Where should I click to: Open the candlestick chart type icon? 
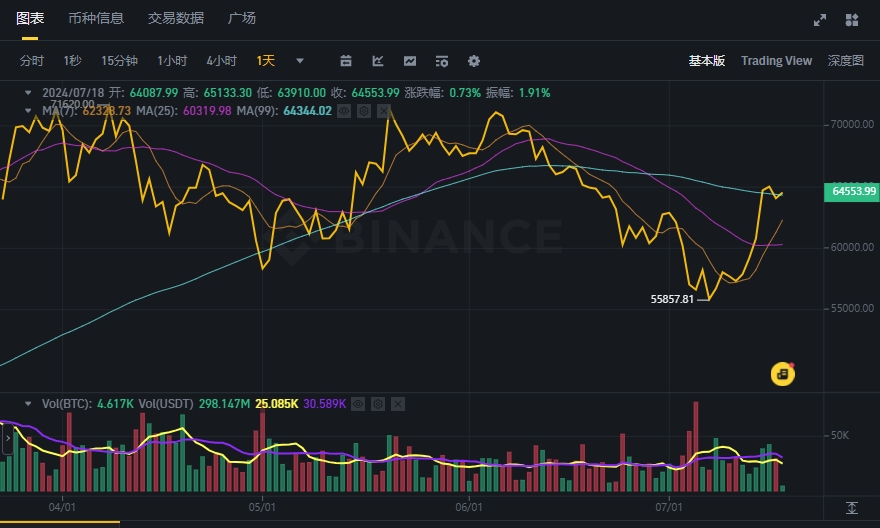pos(346,61)
